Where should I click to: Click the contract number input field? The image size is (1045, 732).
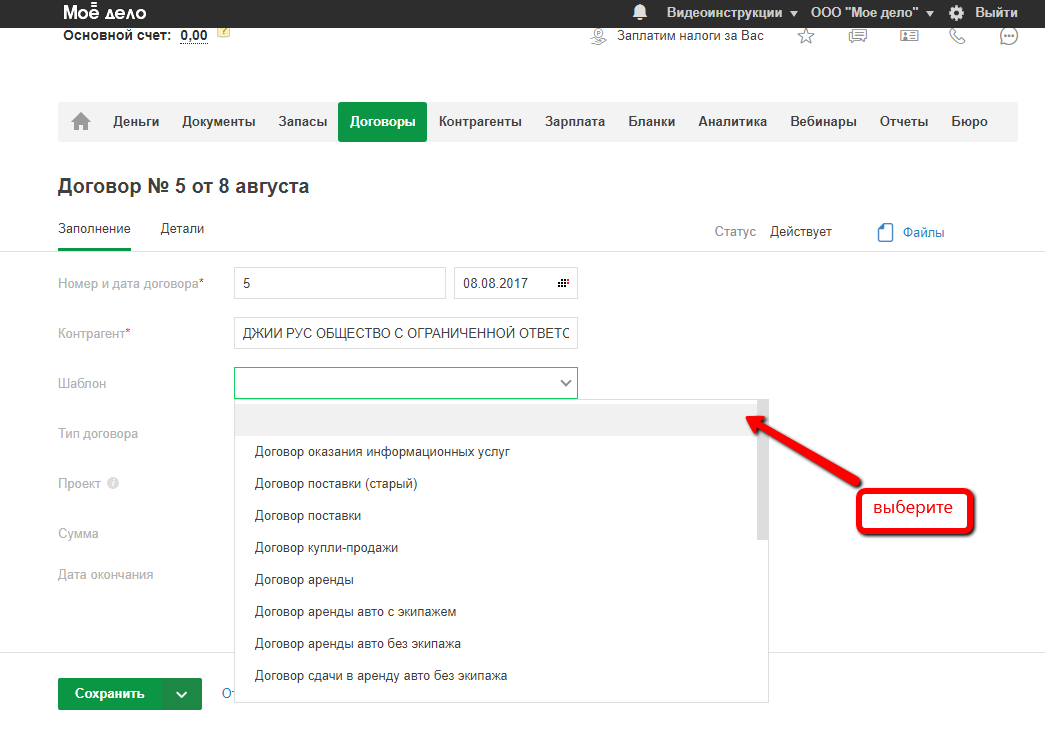click(340, 283)
